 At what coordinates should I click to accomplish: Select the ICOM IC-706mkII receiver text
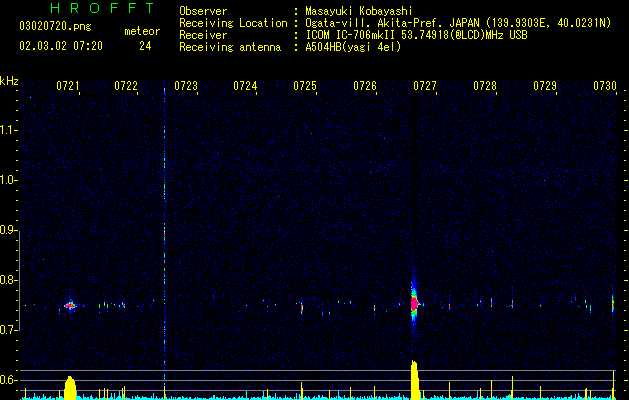tap(416, 35)
